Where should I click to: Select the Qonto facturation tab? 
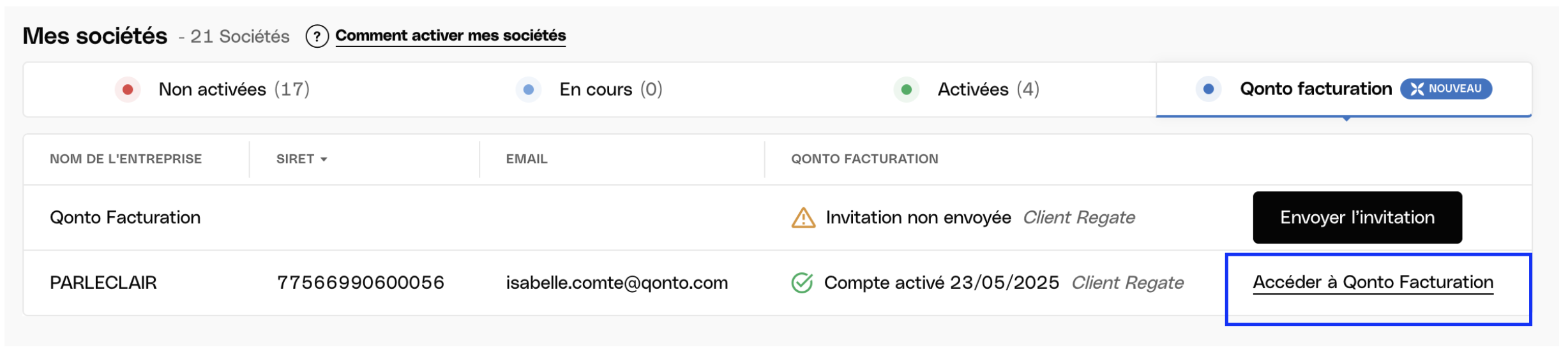1344,90
